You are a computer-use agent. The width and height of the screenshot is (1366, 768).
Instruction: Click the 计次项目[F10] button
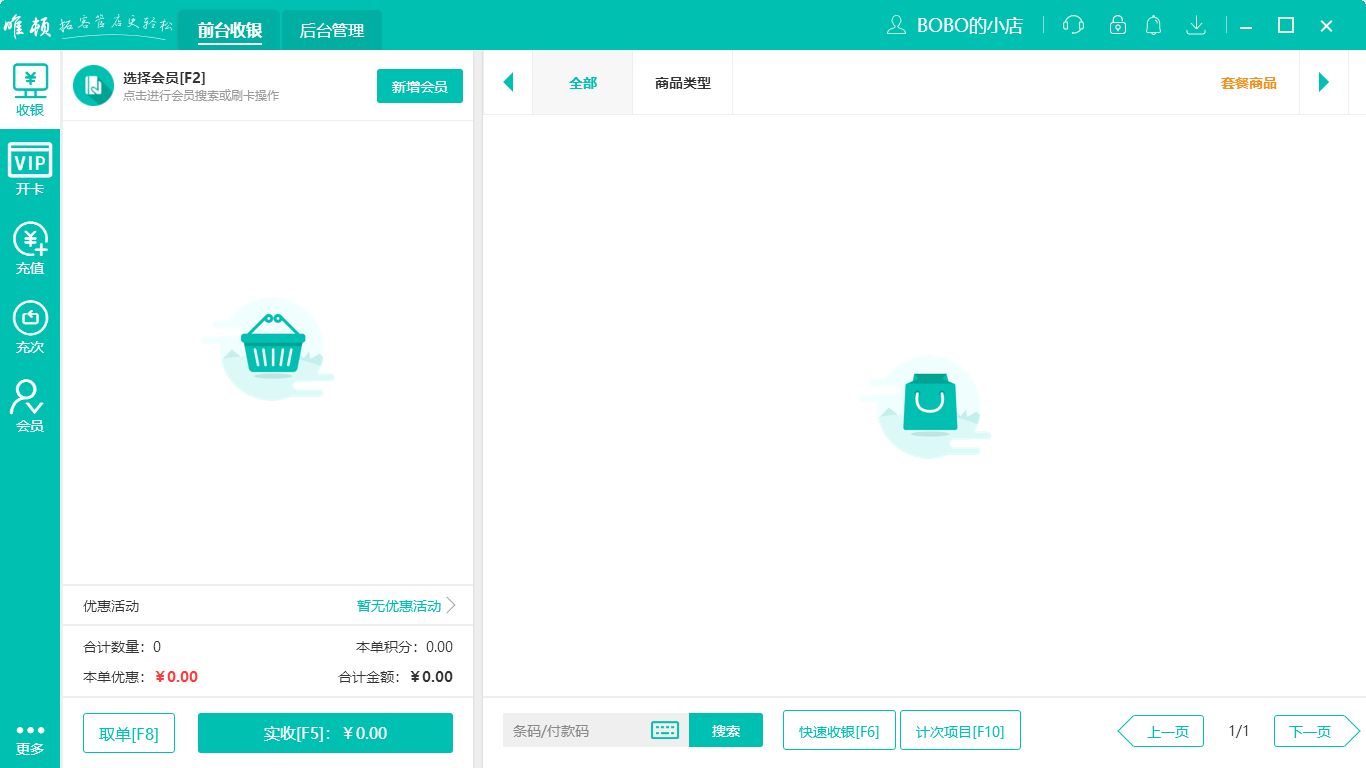point(960,730)
